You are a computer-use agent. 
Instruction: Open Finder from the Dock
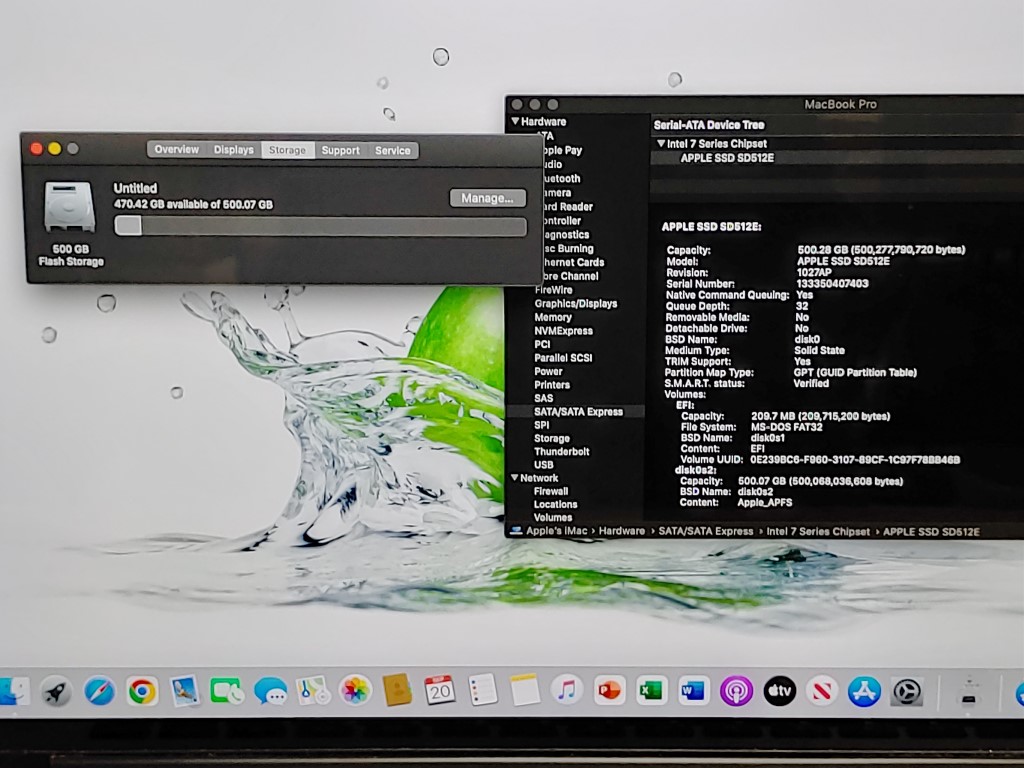(13, 692)
